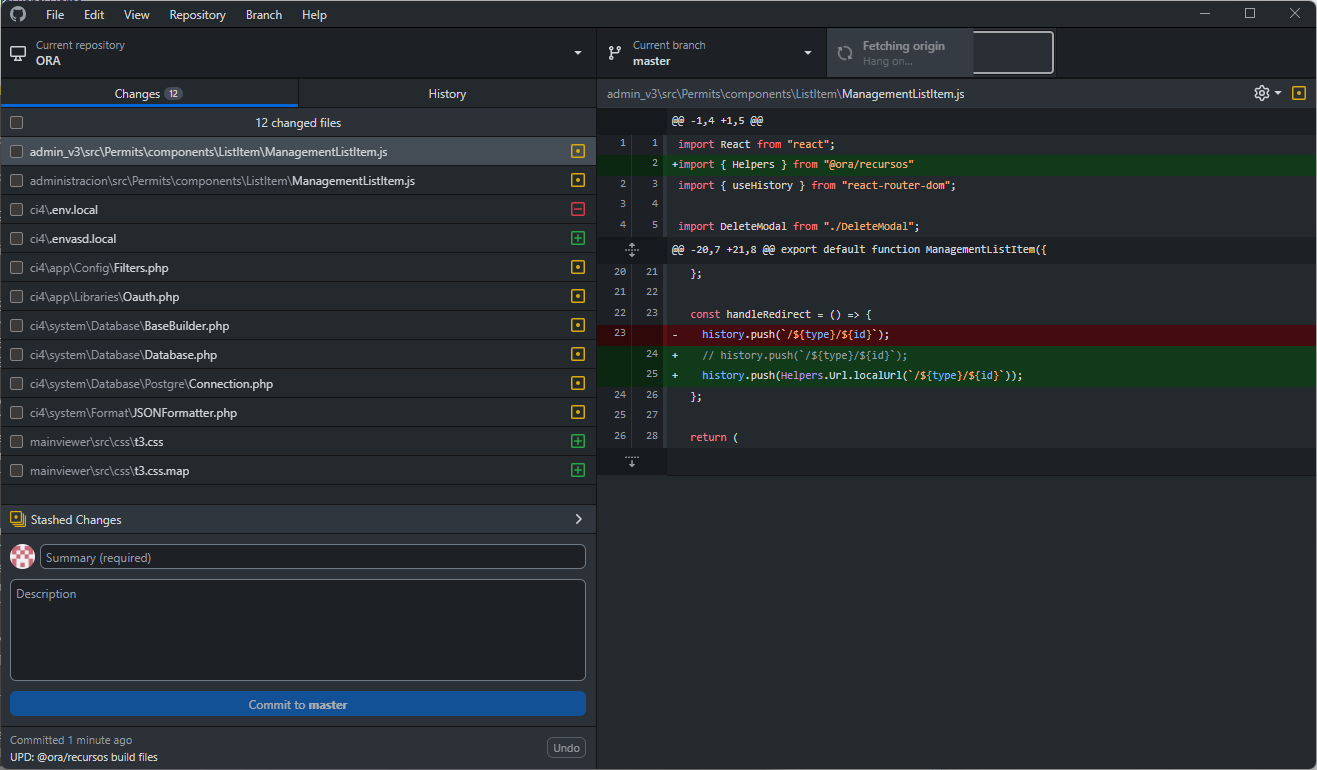Check the admin_v3 ManagementListItem.js file checkbox
Screen dimensions: 1317x770
16,152
